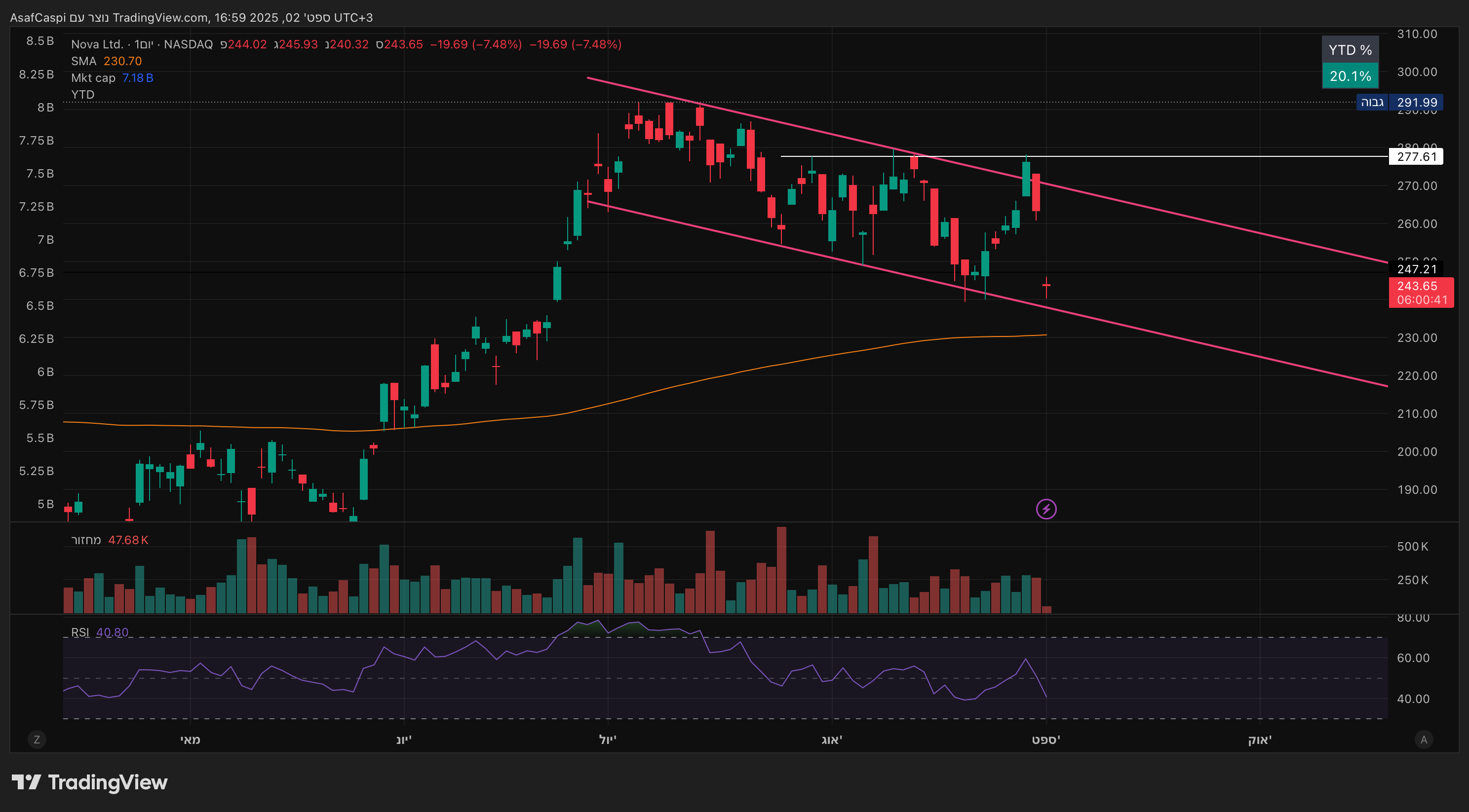This screenshot has height=812, width=1469.
Task: Click the SMA 230.70 indicator label
Action: pyautogui.click(x=106, y=61)
